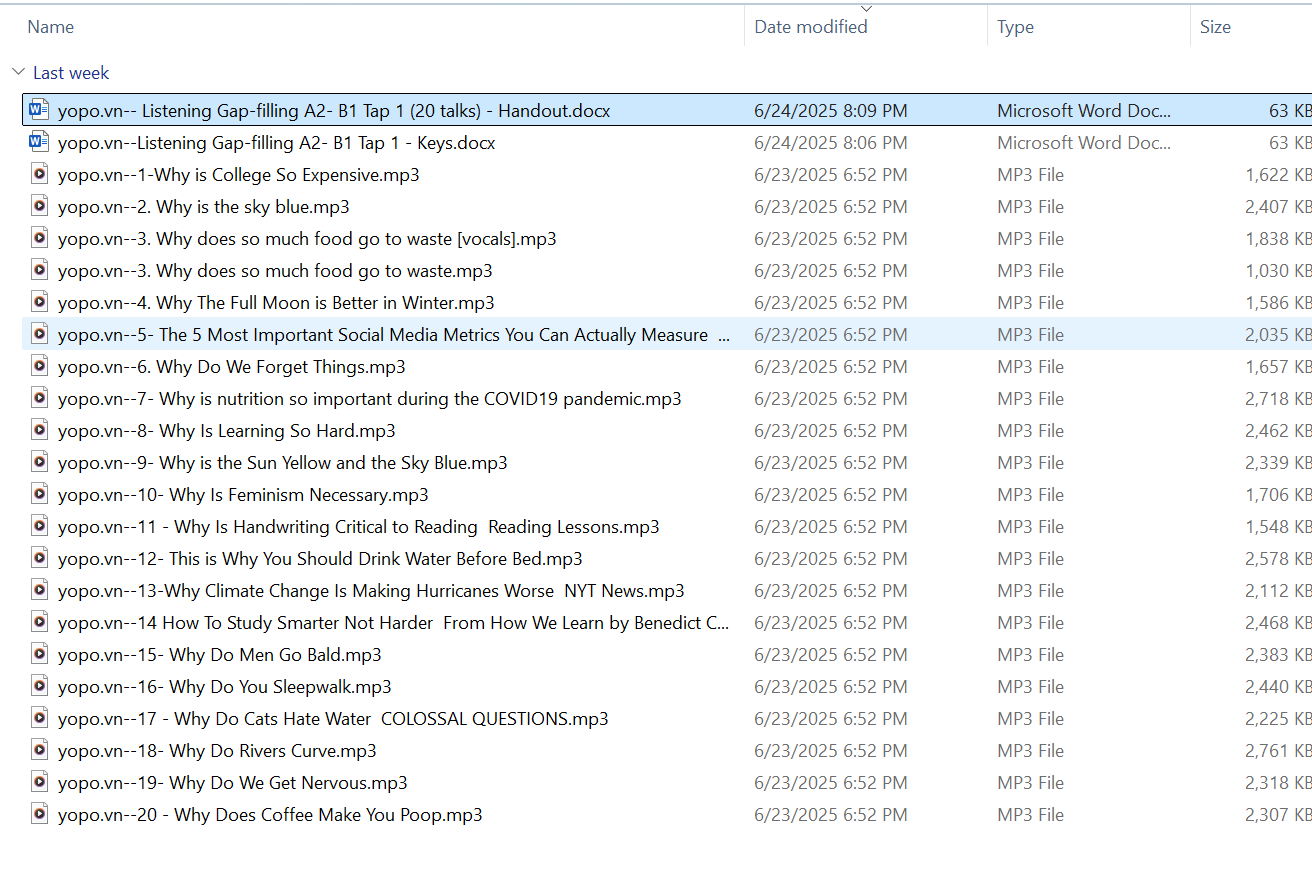Sort files by the Type column header
This screenshot has width=1312, height=884.
[1015, 27]
